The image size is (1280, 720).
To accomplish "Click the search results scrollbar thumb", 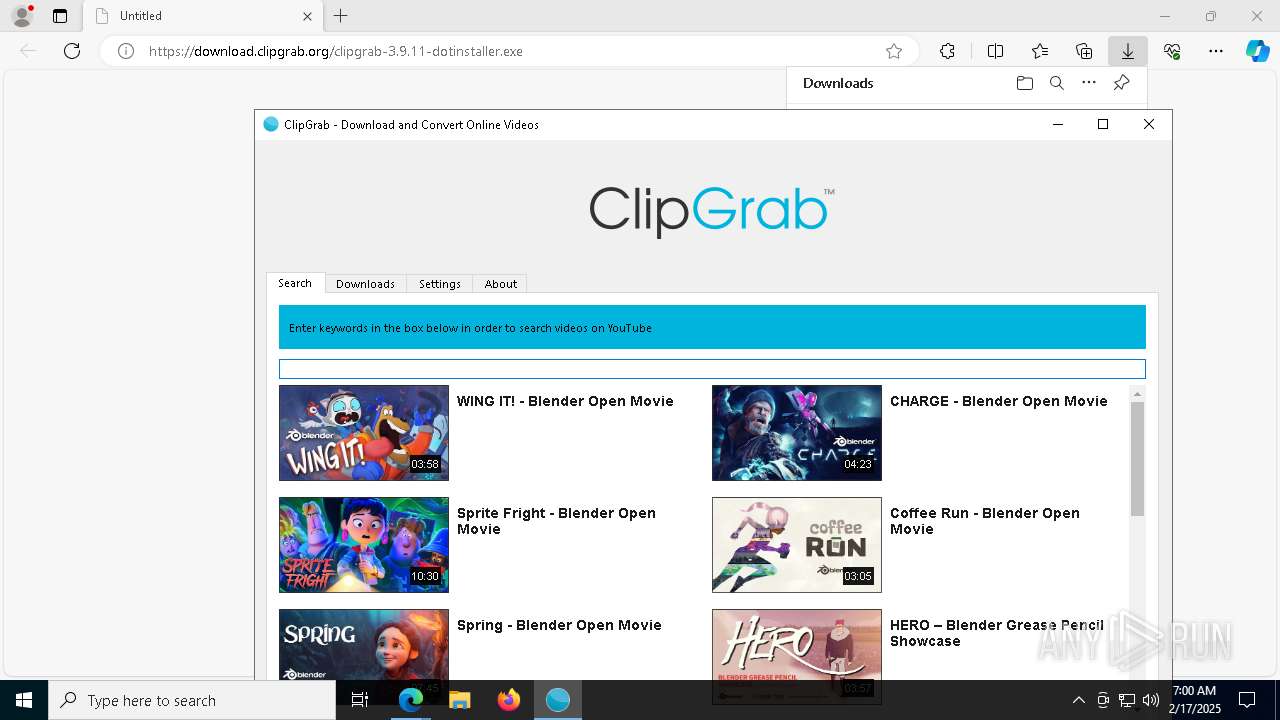I will [1137, 460].
